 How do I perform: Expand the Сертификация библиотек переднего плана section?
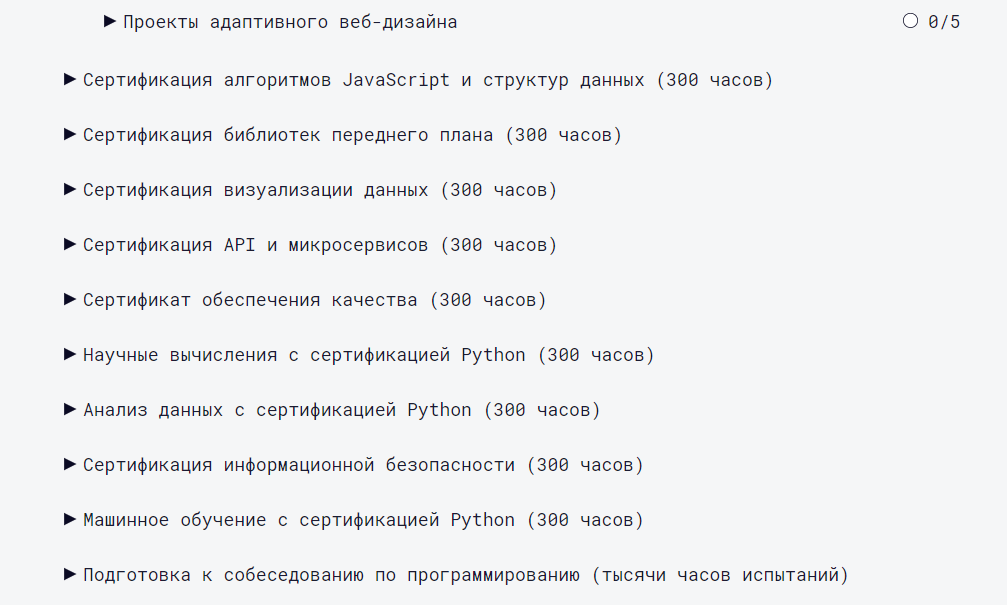(x=70, y=135)
